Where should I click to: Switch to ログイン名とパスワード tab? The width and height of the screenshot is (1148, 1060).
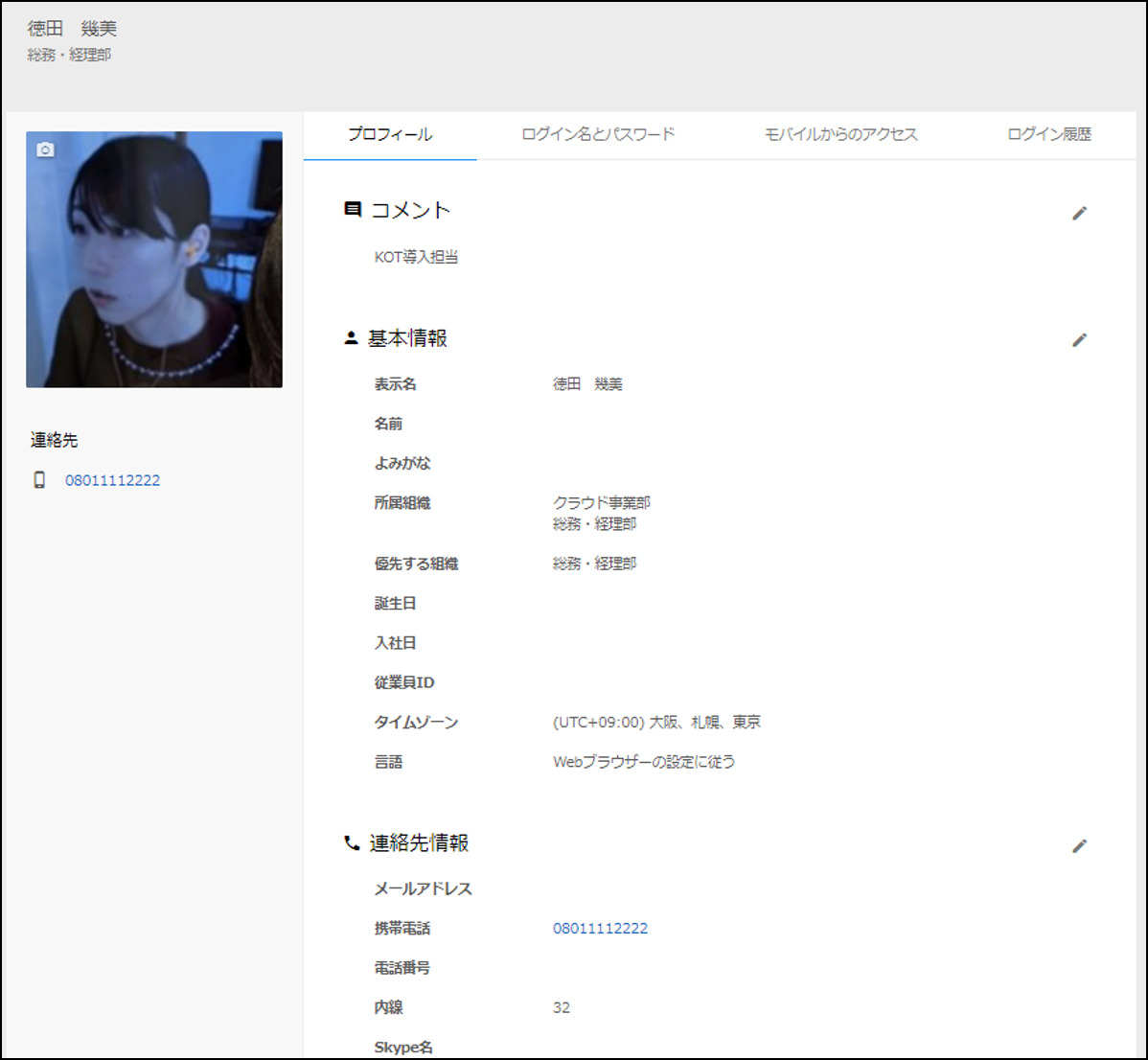(598, 135)
